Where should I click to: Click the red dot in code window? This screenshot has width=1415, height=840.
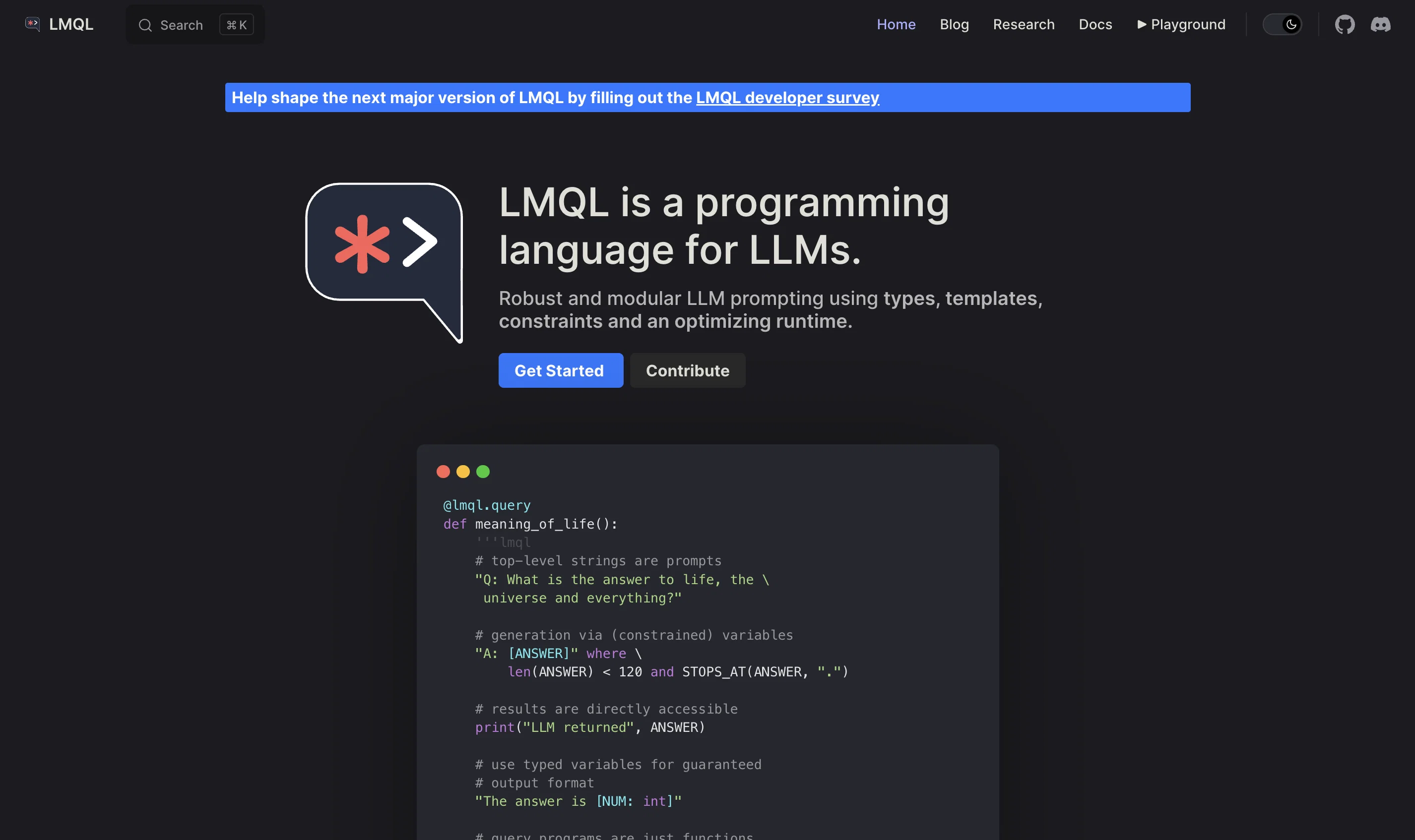444,472
